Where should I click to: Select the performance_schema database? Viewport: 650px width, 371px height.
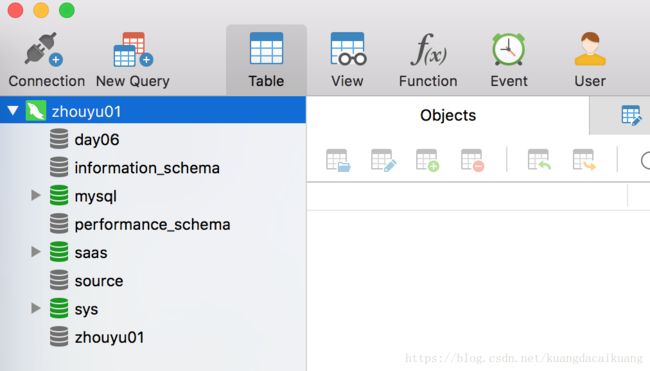153,224
